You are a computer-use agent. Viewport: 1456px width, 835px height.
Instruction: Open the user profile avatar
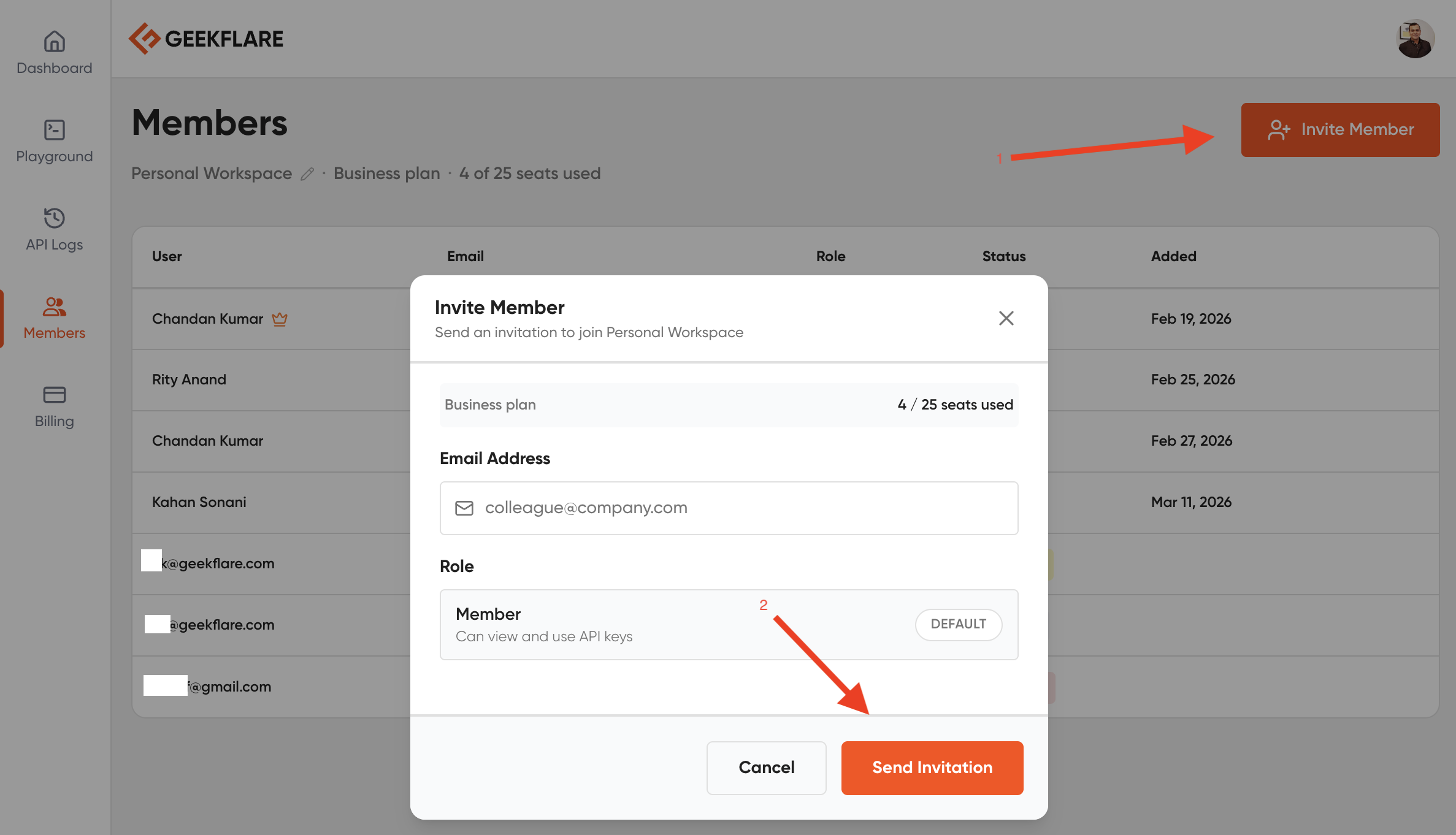pos(1415,39)
